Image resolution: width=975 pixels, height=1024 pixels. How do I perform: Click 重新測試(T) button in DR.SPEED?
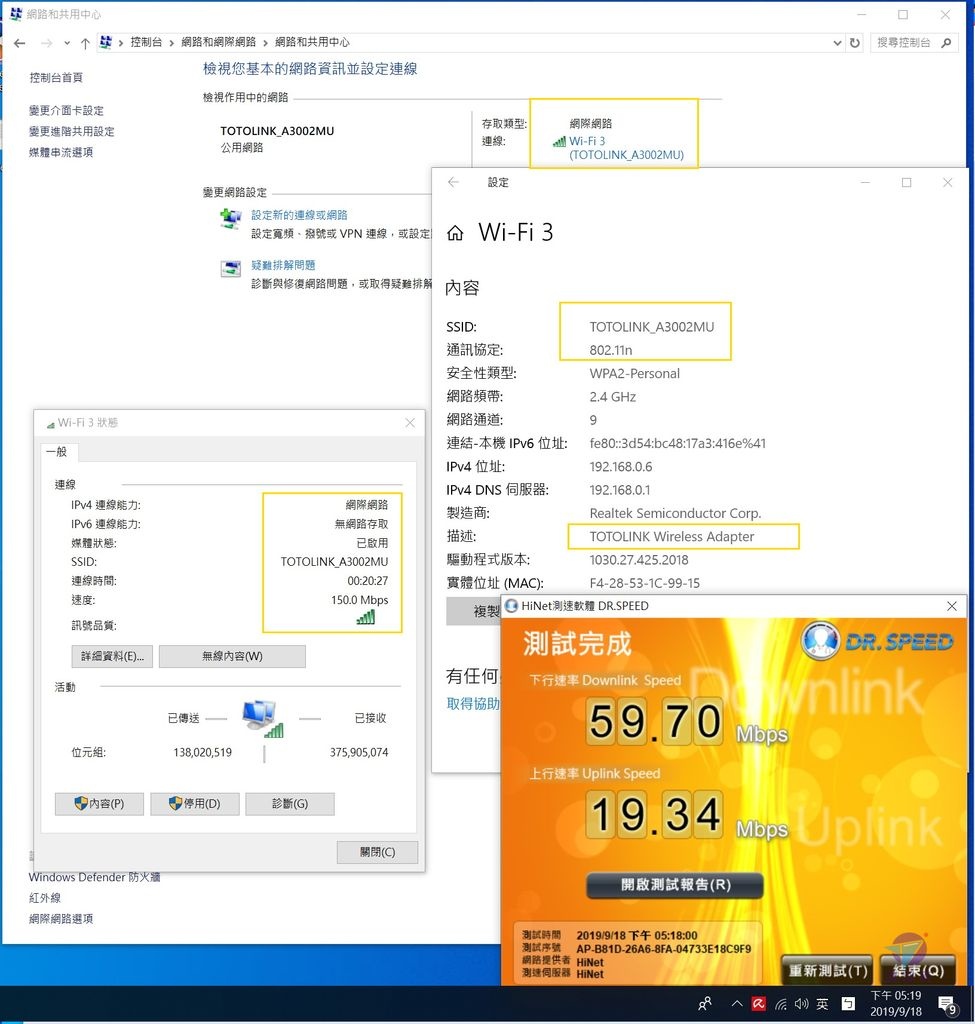(x=827, y=970)
